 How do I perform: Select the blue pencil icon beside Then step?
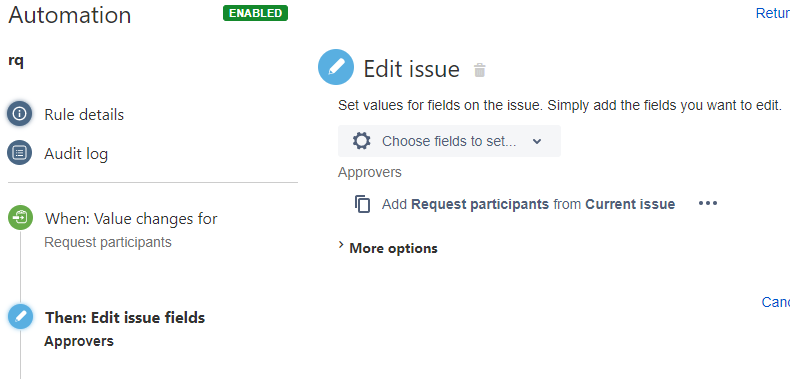(20, 317)
